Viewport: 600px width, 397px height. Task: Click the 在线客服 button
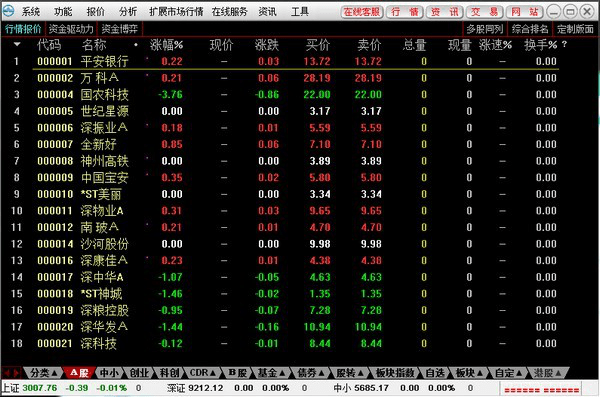tap(362, 12)
